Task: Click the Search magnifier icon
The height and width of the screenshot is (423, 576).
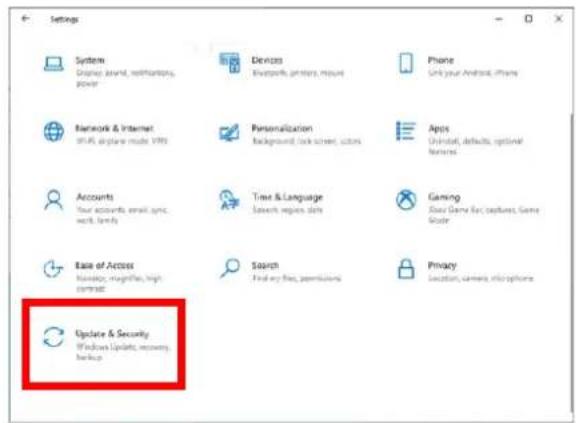Action: click(230, 268)
